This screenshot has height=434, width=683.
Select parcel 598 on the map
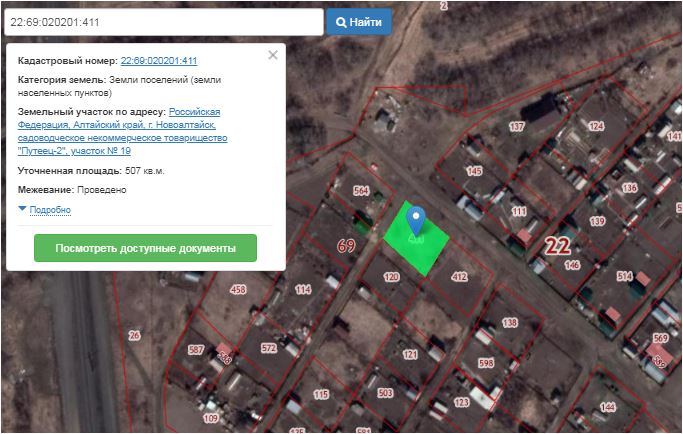pos(486,364)
